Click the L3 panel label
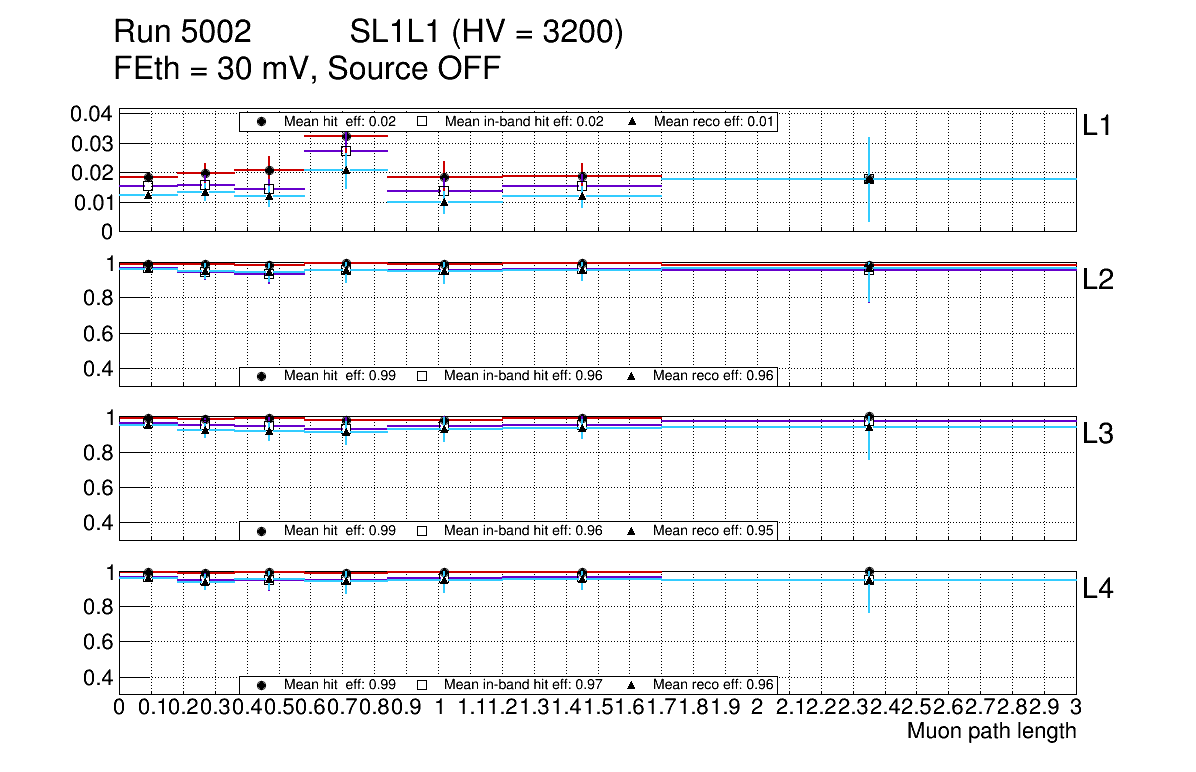 (1097, 434)
